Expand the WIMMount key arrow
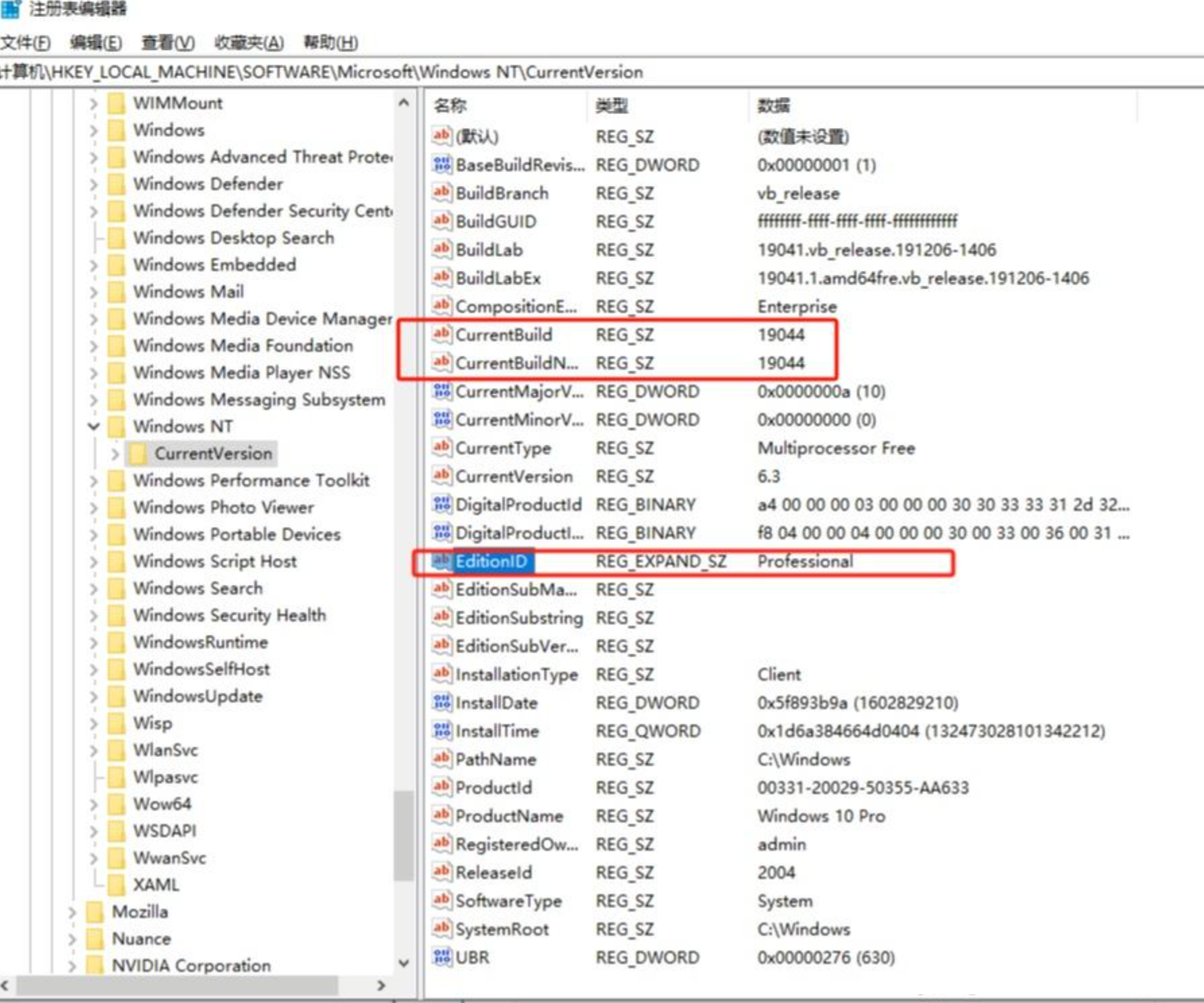 pyautogui.click(x=94, y=103)
